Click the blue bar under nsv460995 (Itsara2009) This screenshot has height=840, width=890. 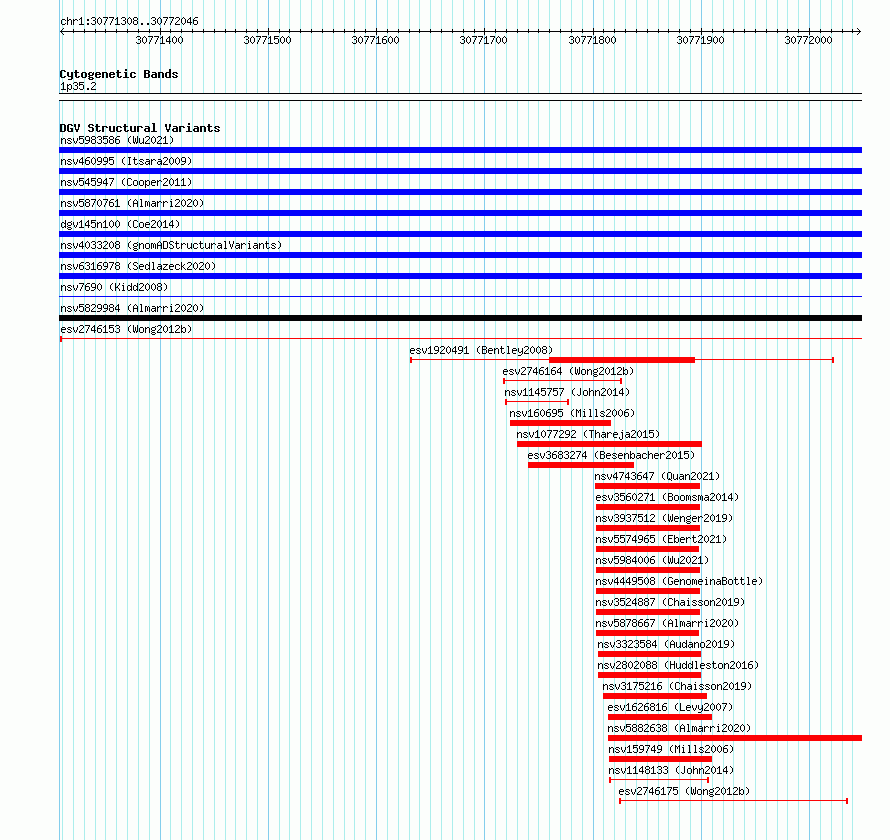460,171
